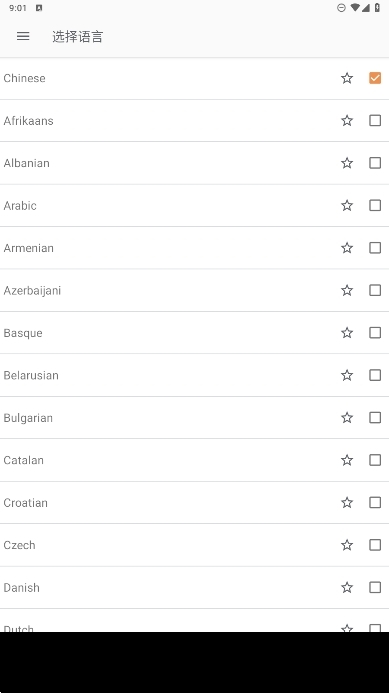This screenshot has height=693, width=389.
Task: Tap the star beside Azerbaijani
Action: (x=347, y=290)
